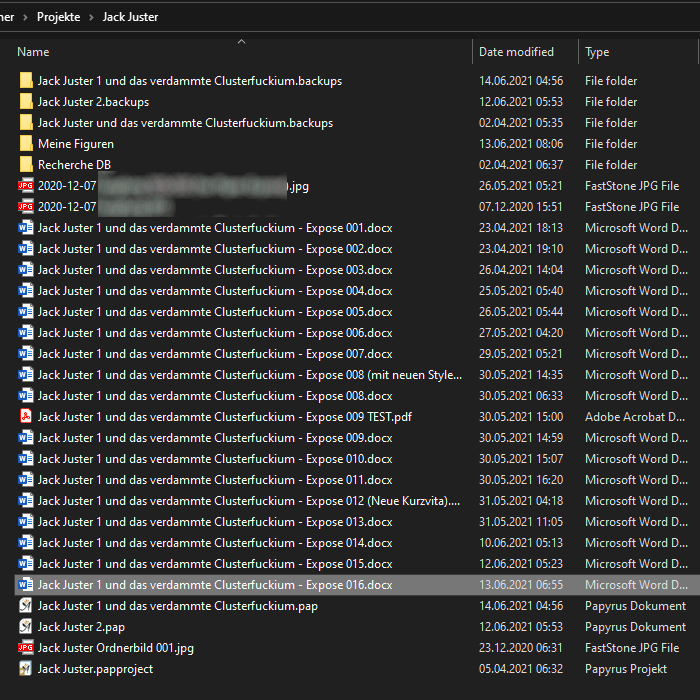Click the Papyrus icon of Clusterfuckium.pap
The image size is (700, 700).
pos(25,606)
